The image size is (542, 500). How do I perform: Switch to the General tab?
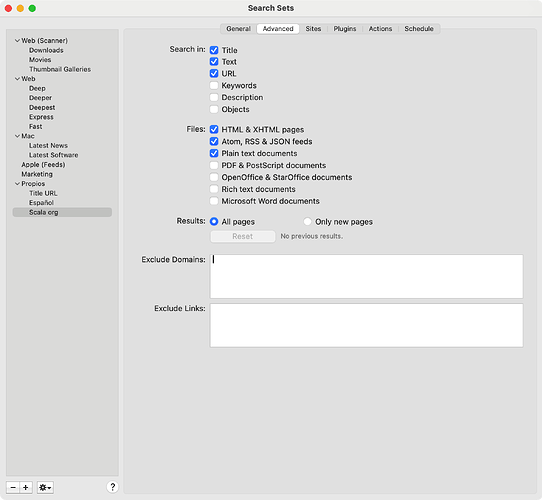(x=238, y=29)
